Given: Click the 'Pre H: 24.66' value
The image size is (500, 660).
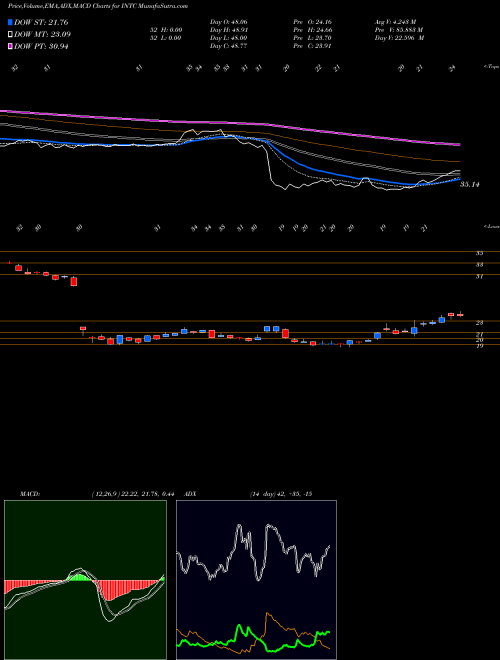Looking at the screenshot, I should click(x=314, y=29).
